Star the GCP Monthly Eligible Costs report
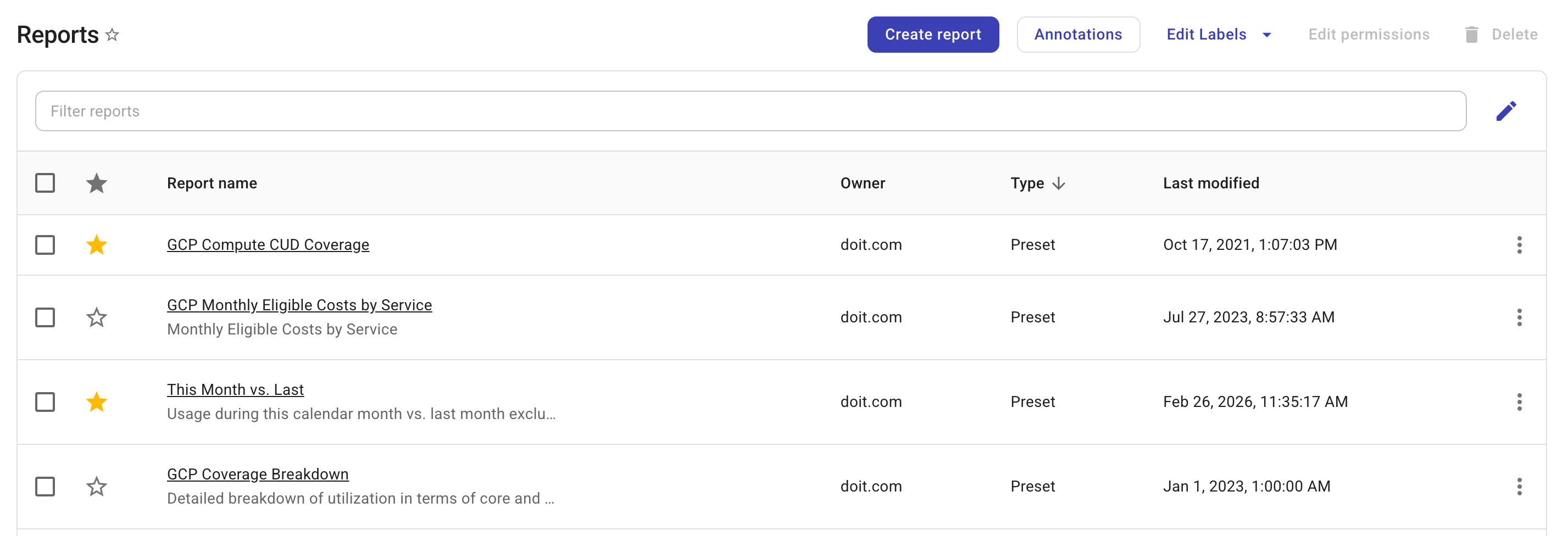The width and height of the screenshot is (1568, 536). pyautogui.click(x=96, y=317)
